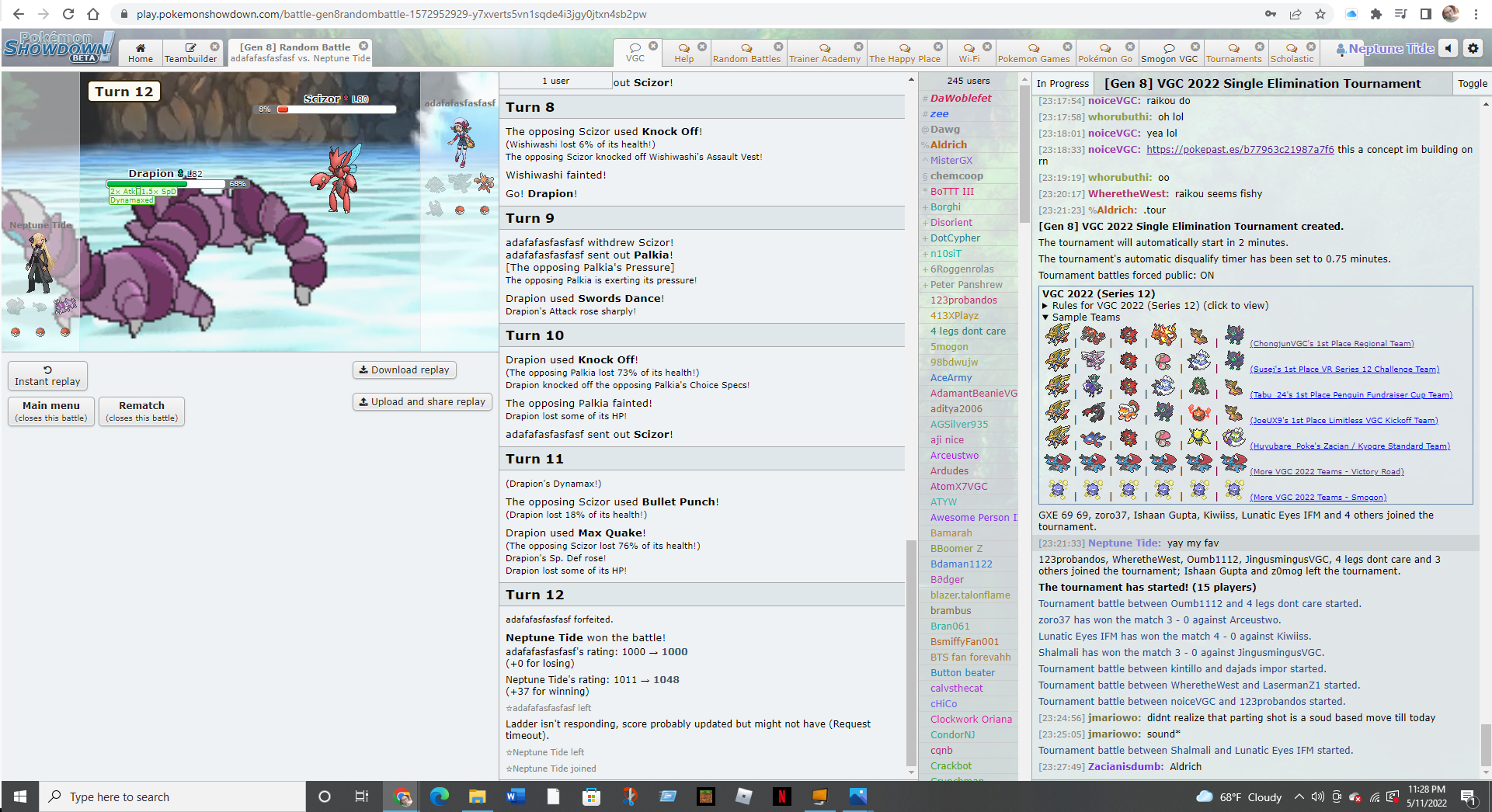Click the Instant replay button
Screen dimensions: 1492x812
(47, 376)
